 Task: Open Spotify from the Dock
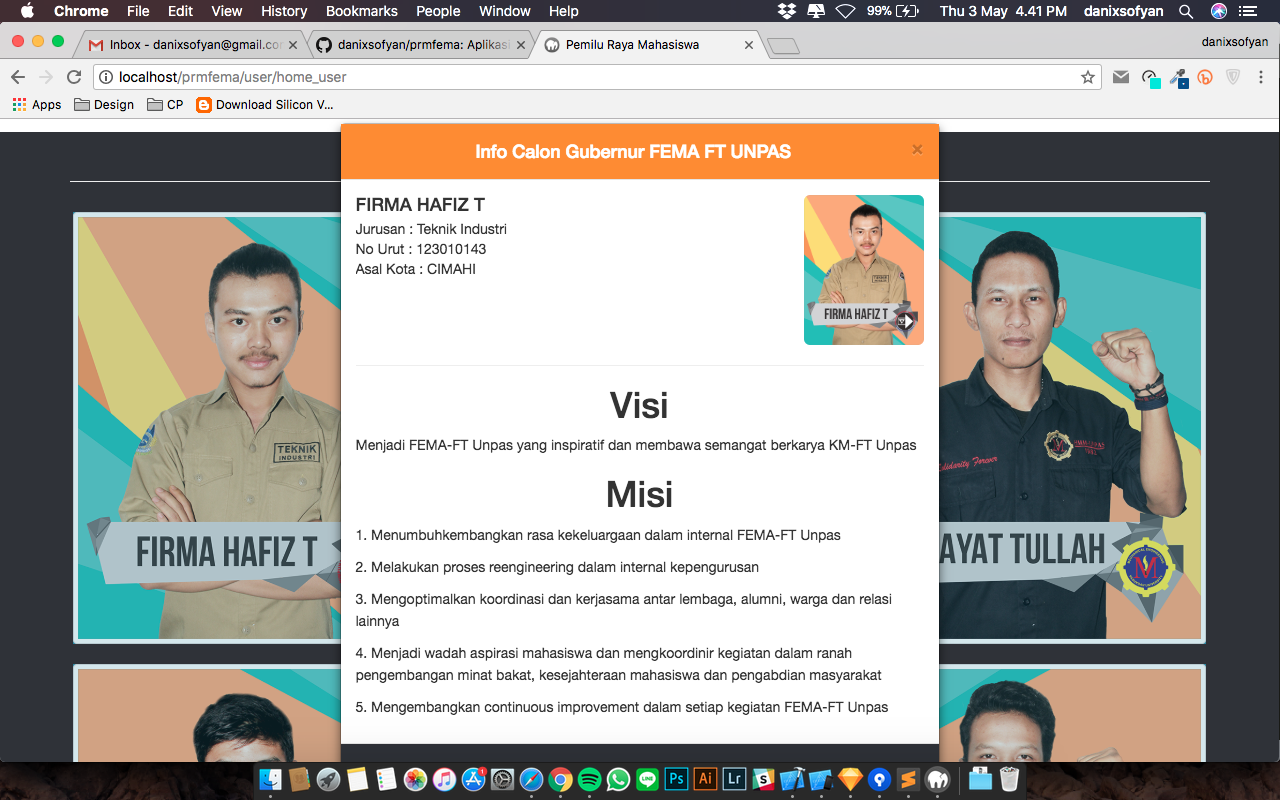tap(589, 778)
